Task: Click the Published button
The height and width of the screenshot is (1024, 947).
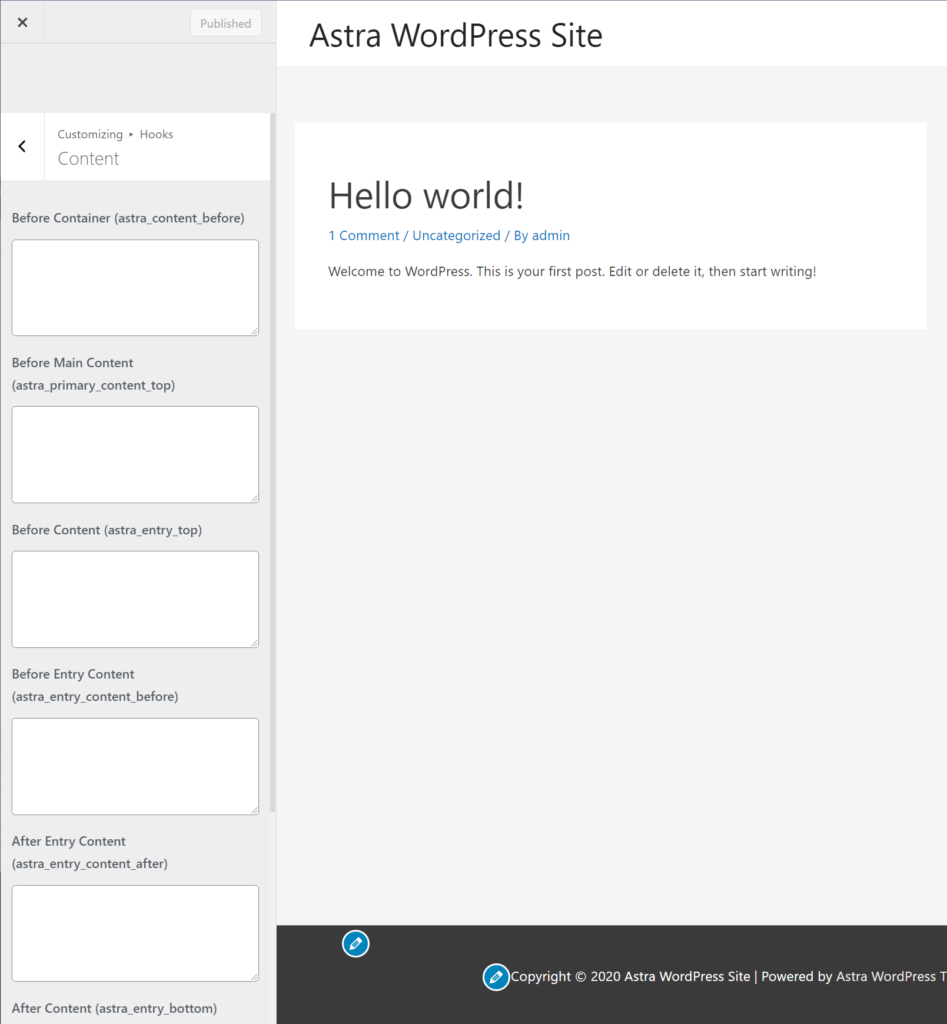Action: point(225,23)
